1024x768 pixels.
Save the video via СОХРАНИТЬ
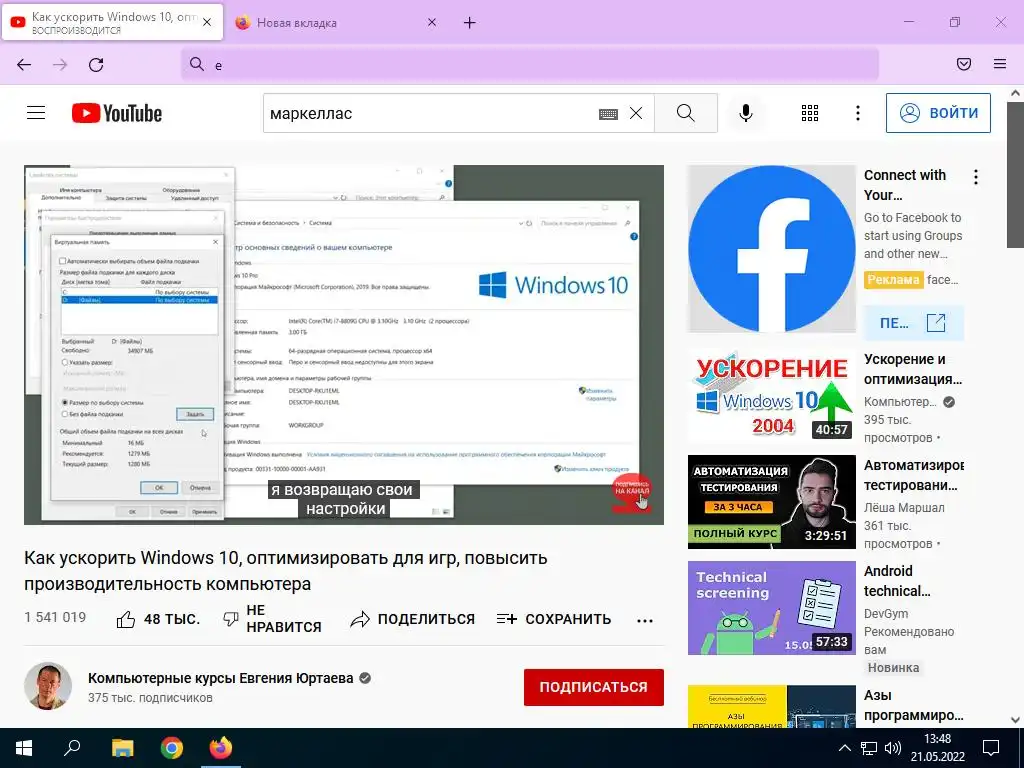click(554, 619)
